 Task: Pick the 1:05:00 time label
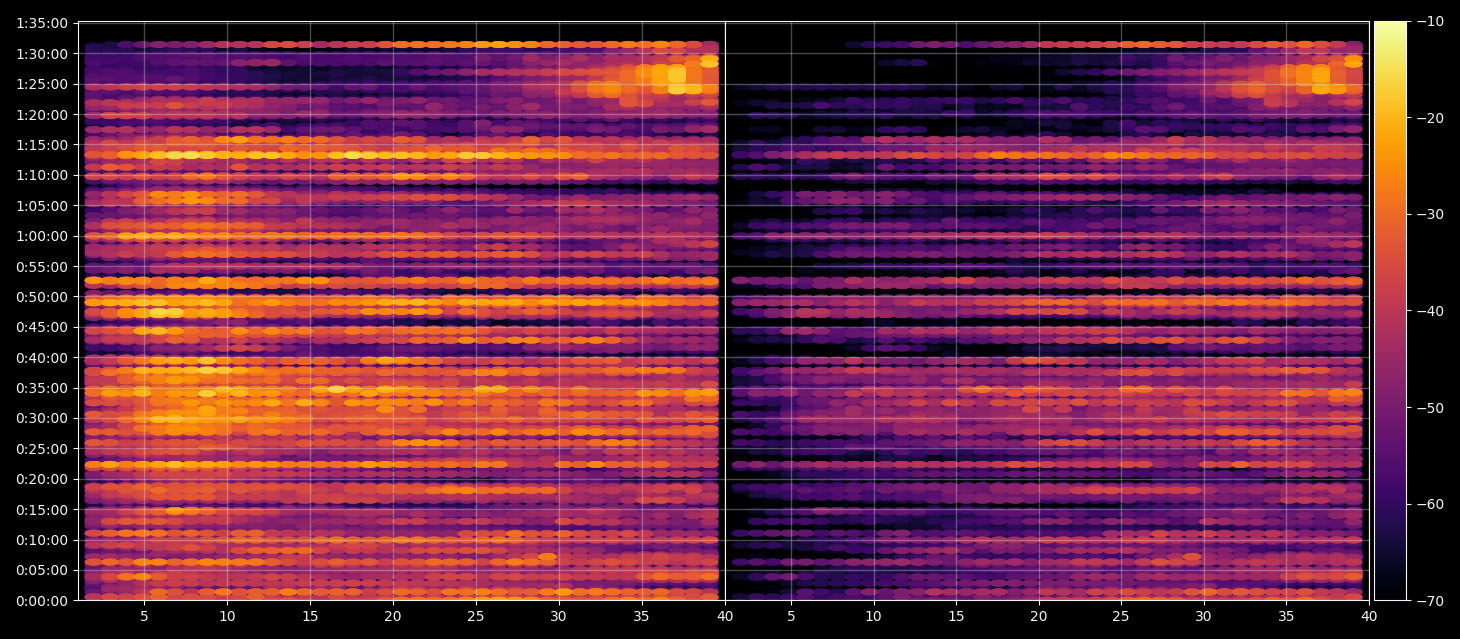coord(42,205)
